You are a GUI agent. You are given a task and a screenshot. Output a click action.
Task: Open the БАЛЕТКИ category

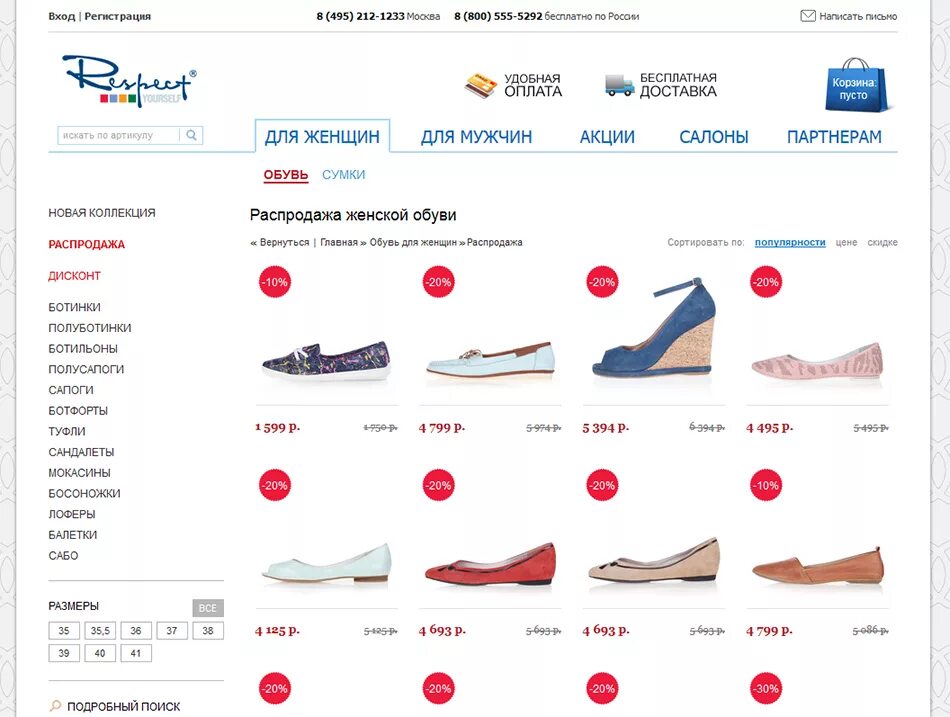click(73, 535)
